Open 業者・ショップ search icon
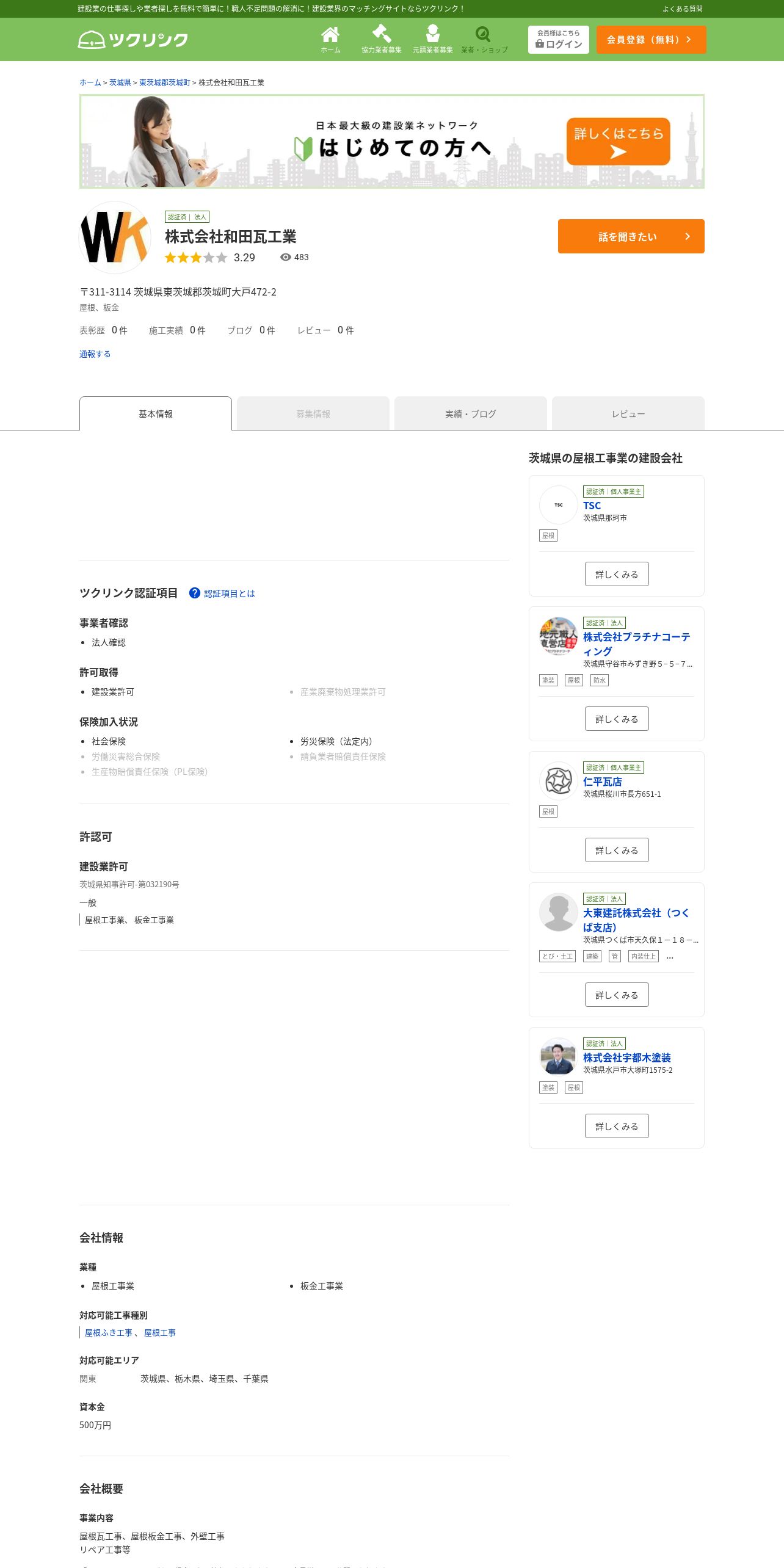 pyautogui.click(x=484, y=40)
